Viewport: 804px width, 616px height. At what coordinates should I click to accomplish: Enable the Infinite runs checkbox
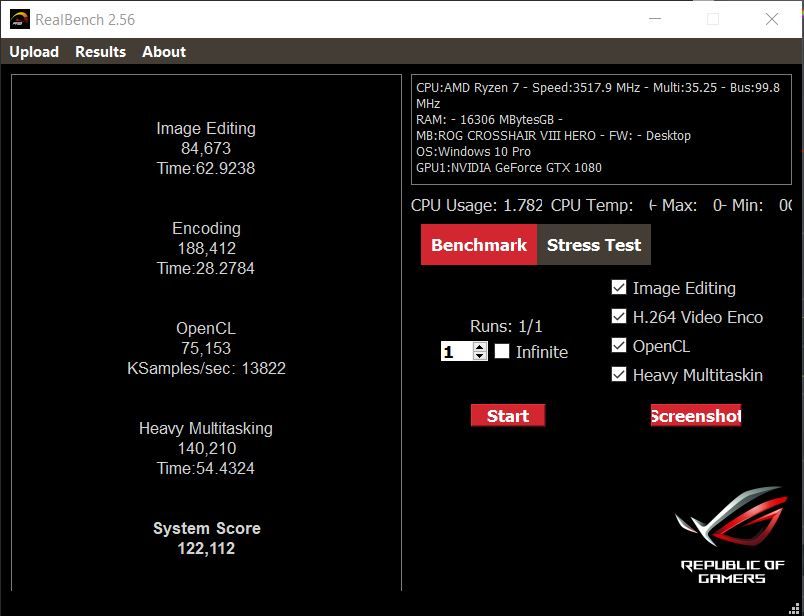tap(502, 351)
